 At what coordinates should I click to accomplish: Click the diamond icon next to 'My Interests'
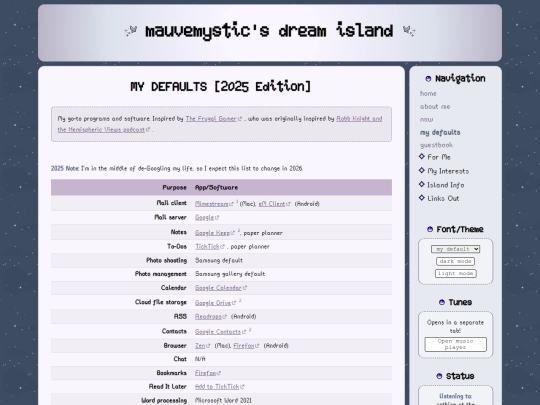coord(422,170)
